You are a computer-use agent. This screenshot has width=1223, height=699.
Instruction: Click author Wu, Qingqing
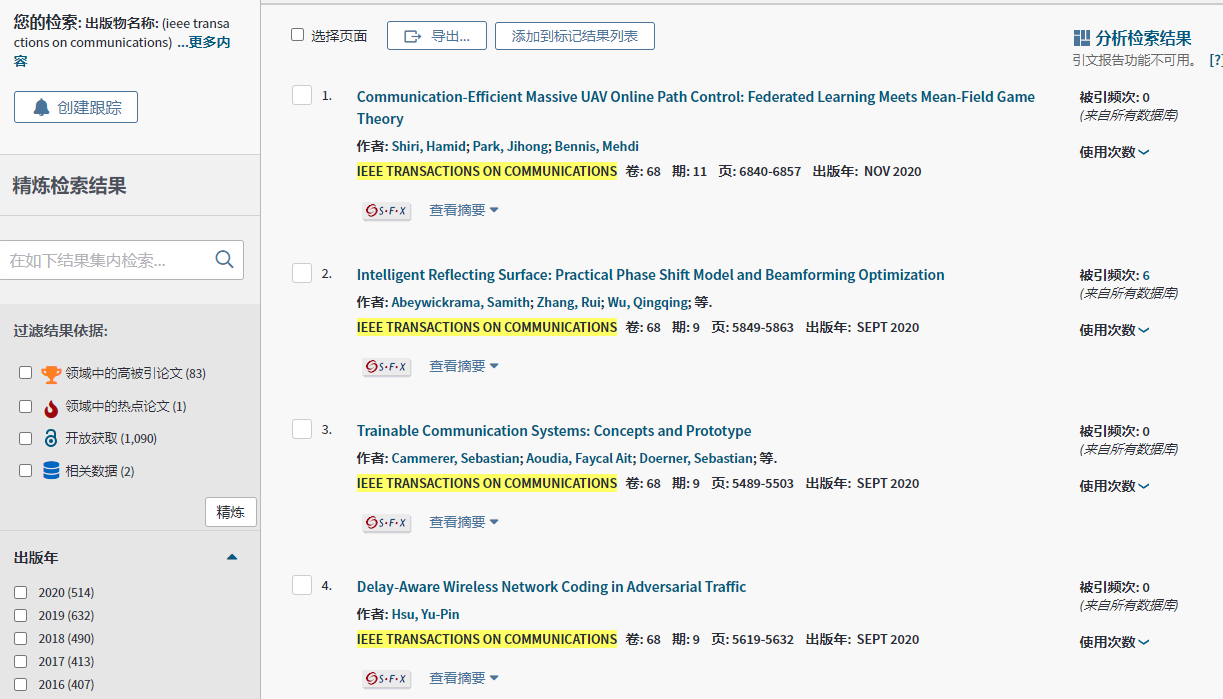647,302
